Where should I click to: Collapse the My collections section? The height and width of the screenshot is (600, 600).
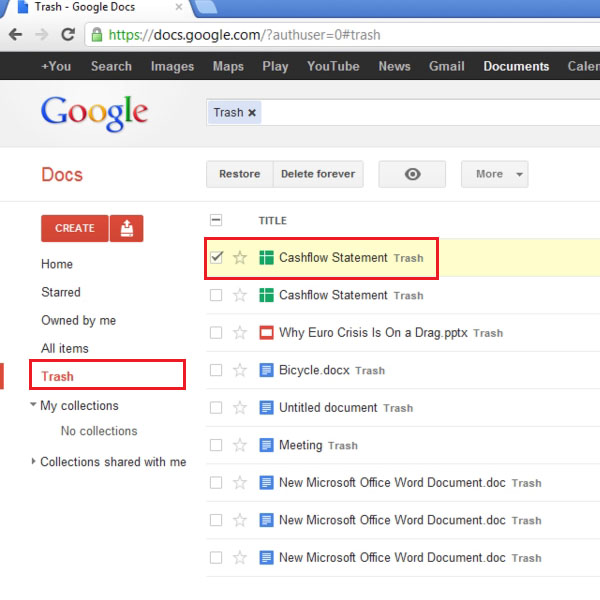(33, 404)
